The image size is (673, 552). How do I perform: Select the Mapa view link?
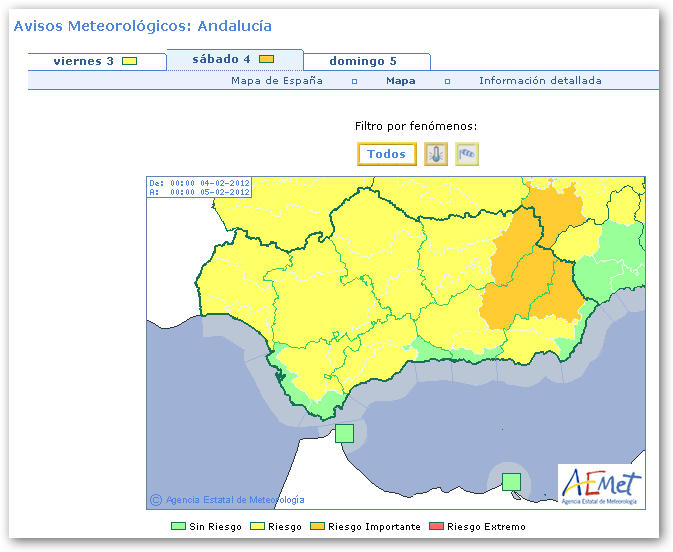tap(401, 81)
